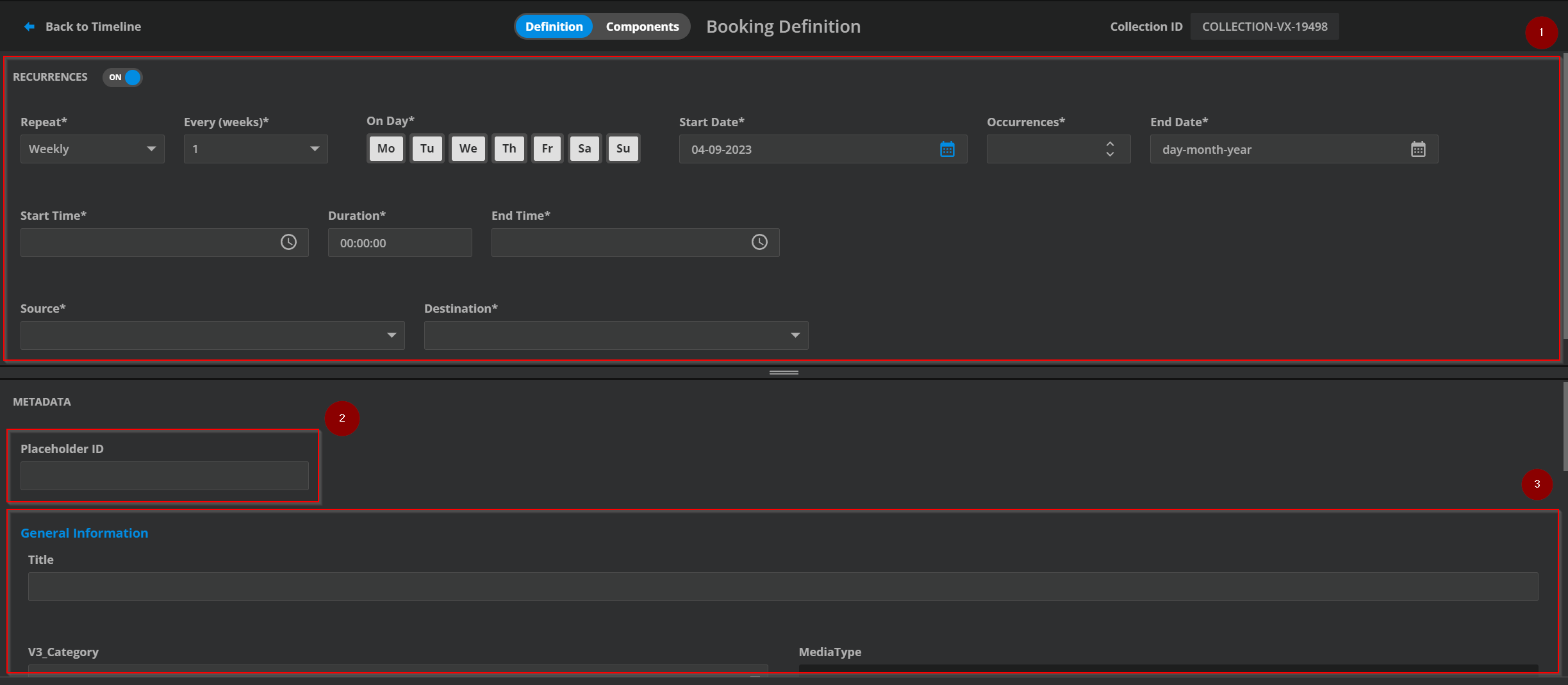
Task: Click the End Time clock icon
Action: pos(759,242)
